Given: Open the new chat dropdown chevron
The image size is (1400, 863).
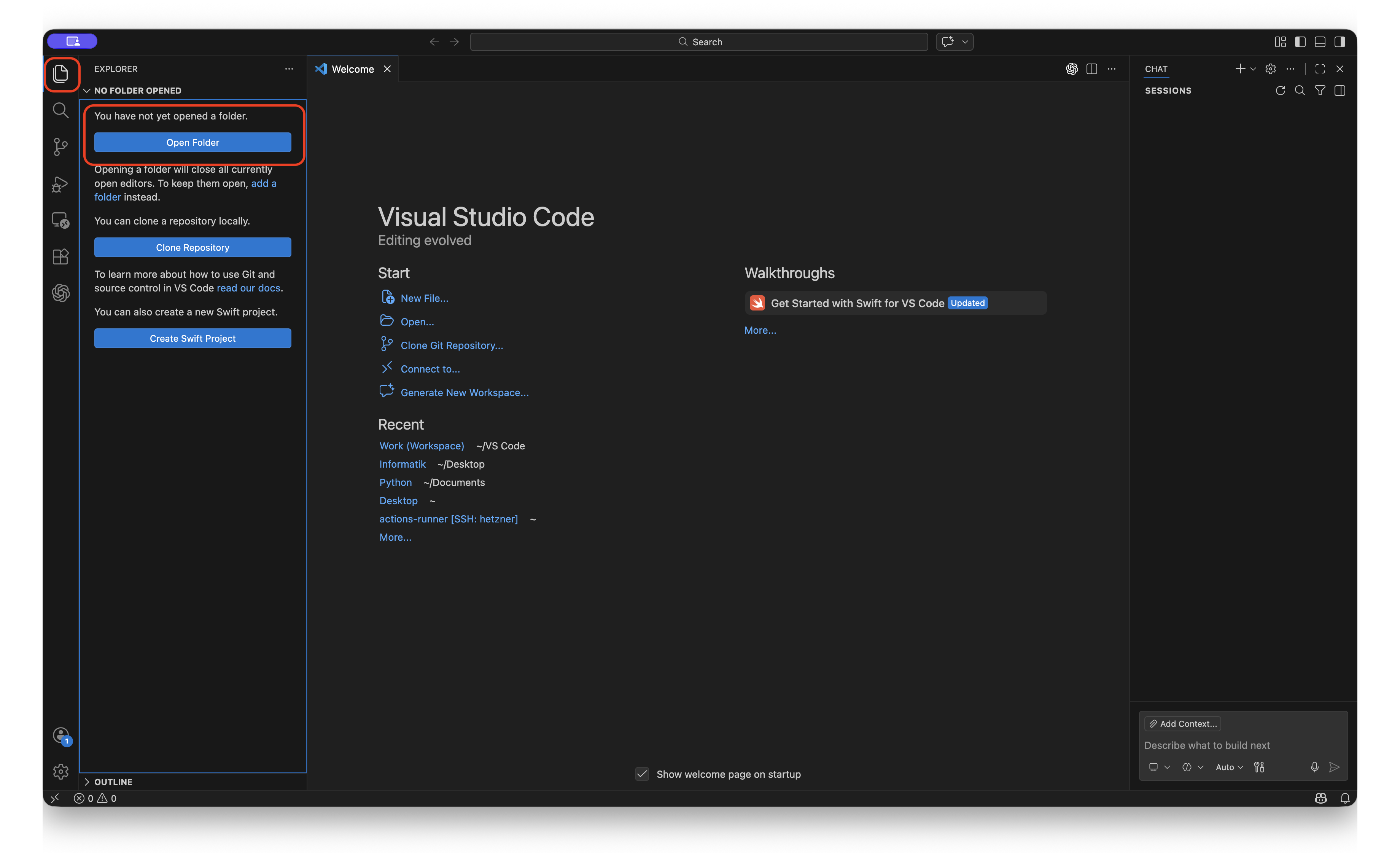Looking at the screenshot, I should pos(1253,69).
